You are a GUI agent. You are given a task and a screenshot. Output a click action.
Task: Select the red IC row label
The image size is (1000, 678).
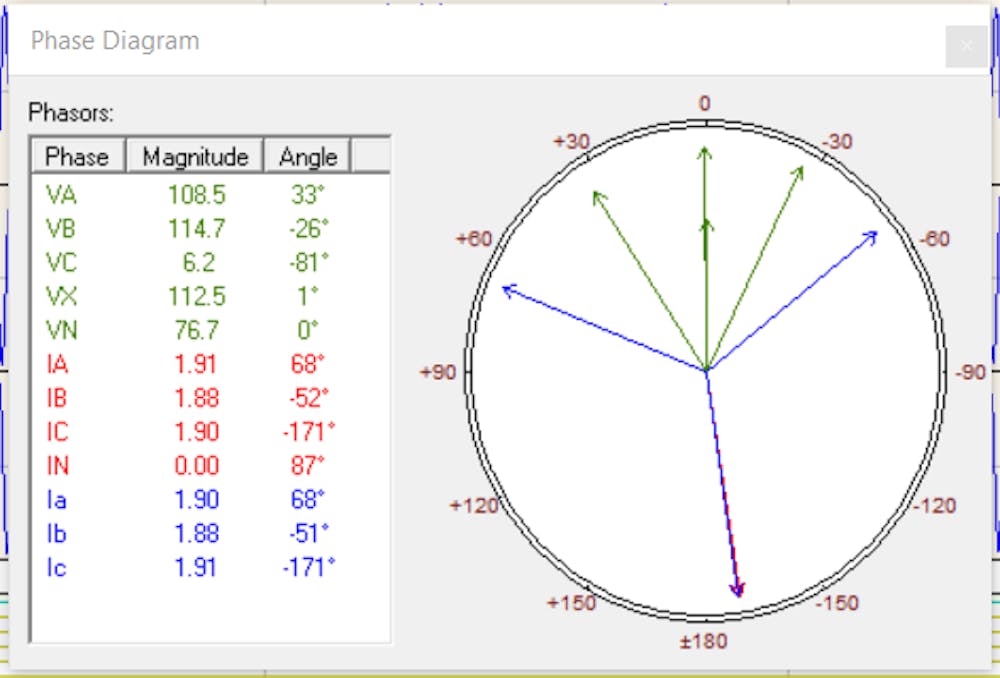(x=57, y=432)
